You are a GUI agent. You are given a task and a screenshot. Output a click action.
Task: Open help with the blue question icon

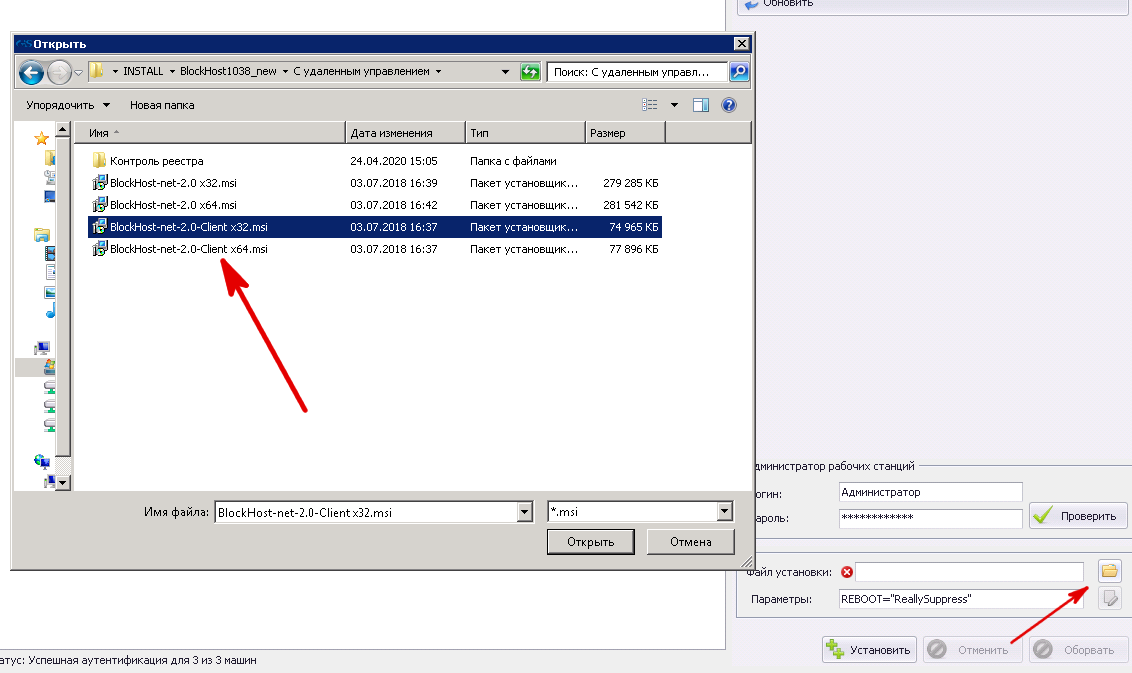click(729, 105)
